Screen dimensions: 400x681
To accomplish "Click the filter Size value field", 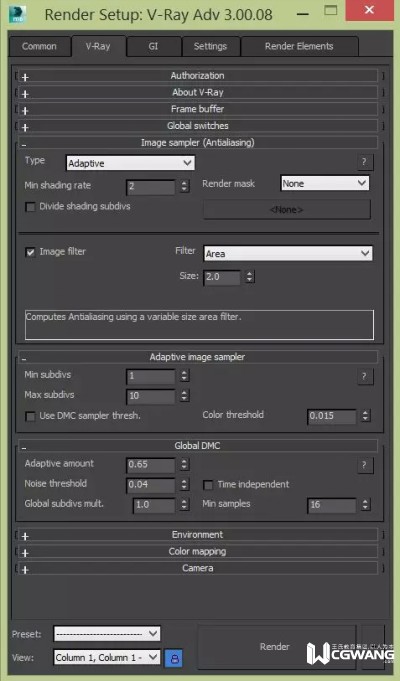I will (x=221, y=277).
